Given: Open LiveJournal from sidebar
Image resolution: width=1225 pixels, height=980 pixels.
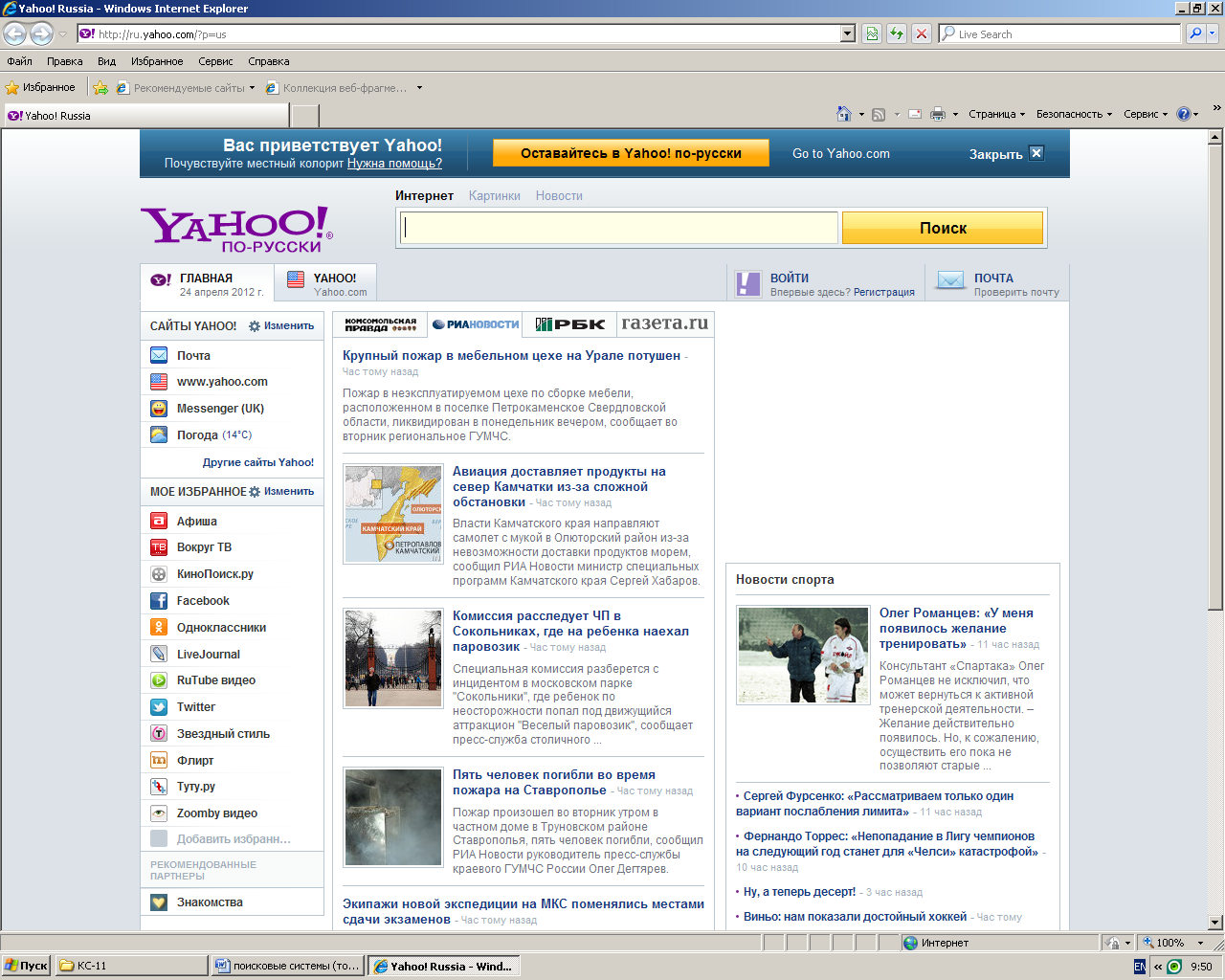Looking at the screenshot, I should pos(209,655).
